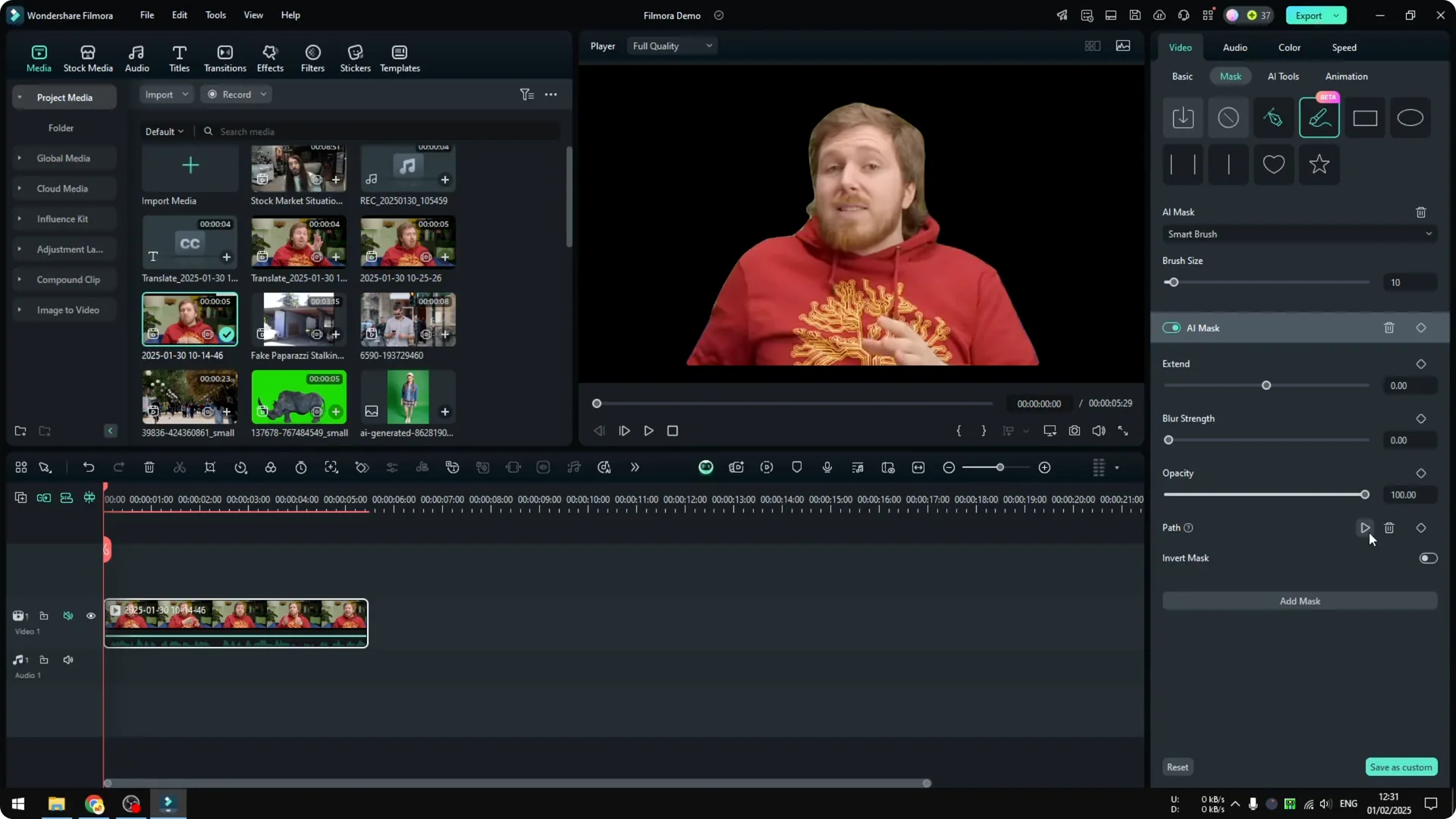Open the Full Quality playback dropdown

[671, 45]
